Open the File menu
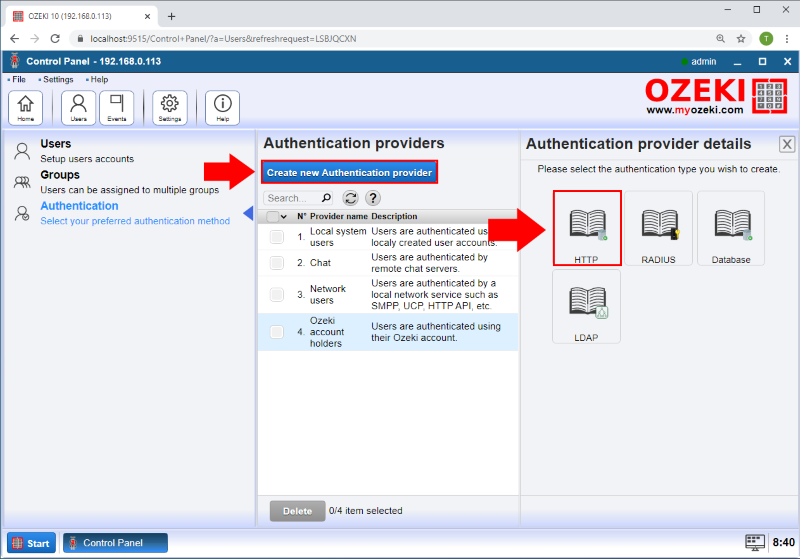The height and width of the screenshot is (559, 800). point(19,80)
